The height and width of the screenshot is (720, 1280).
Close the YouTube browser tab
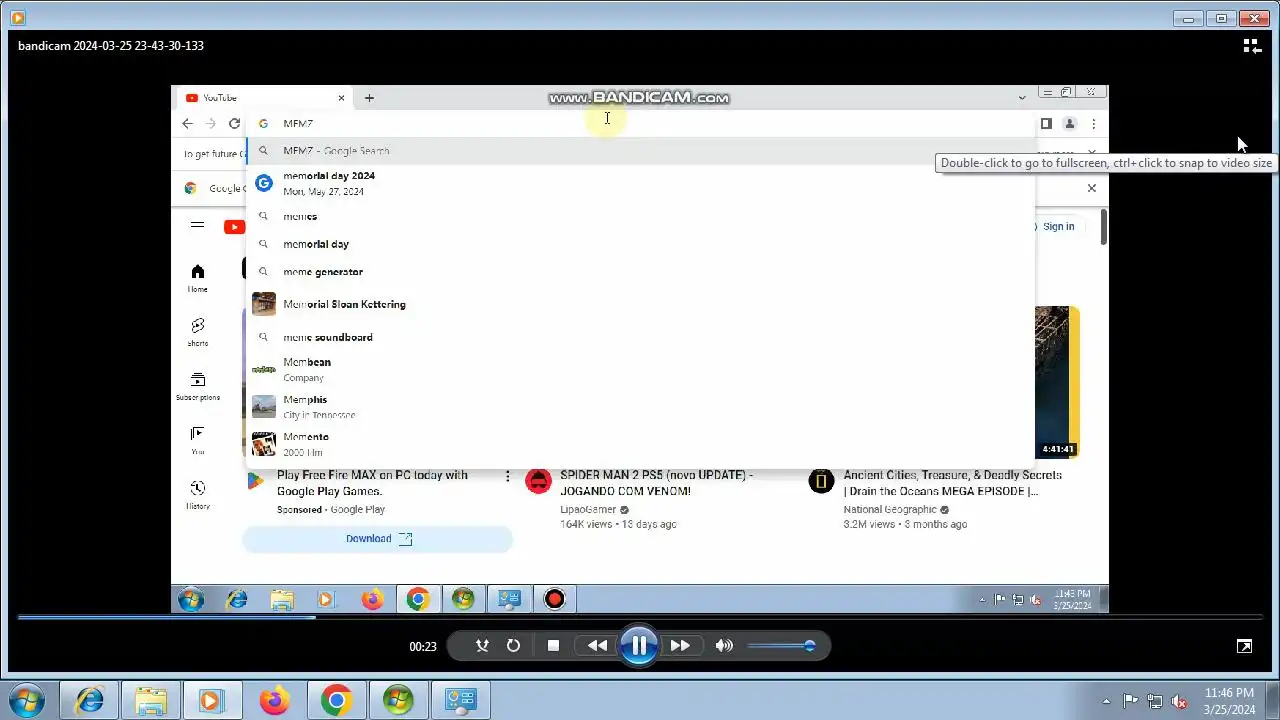341,98
